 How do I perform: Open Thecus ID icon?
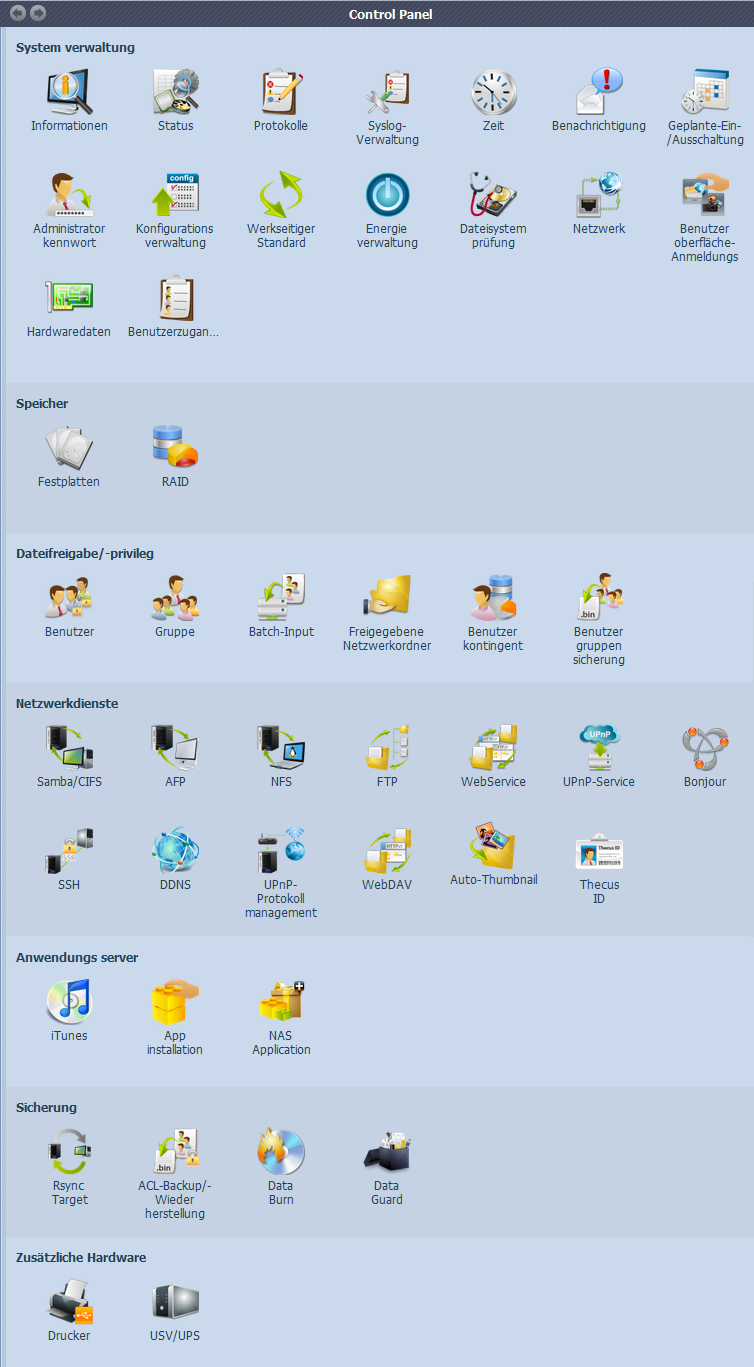pyautogui.click(x=599, y=852)
